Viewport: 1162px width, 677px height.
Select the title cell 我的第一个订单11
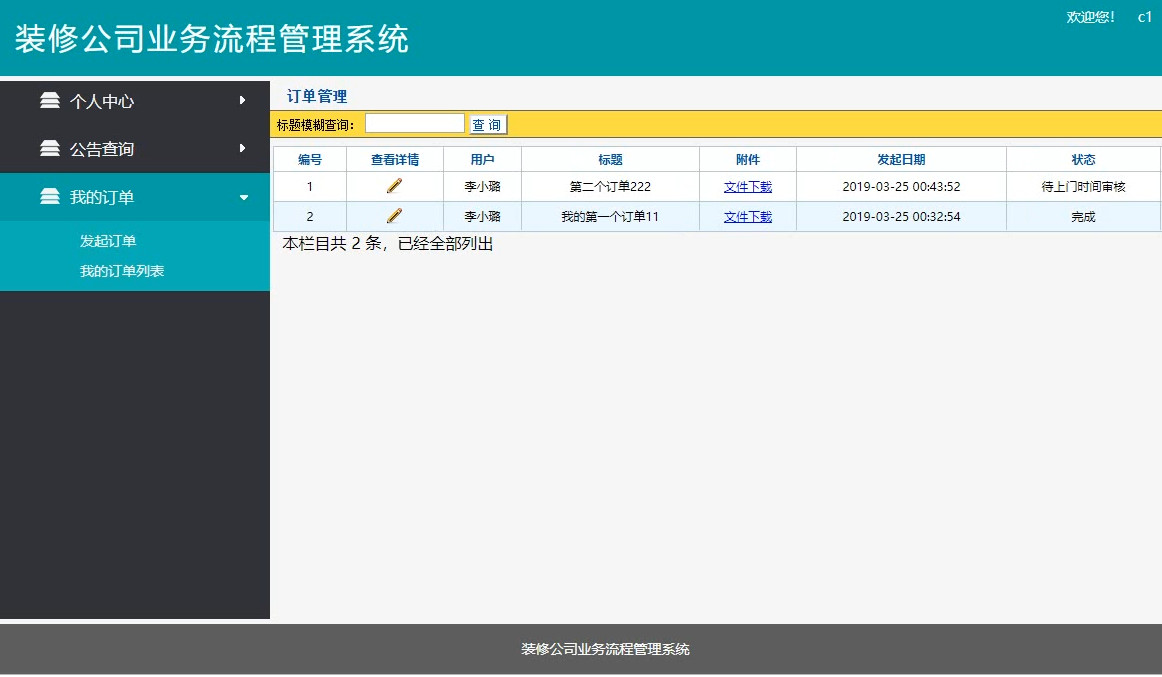[611, 217]
